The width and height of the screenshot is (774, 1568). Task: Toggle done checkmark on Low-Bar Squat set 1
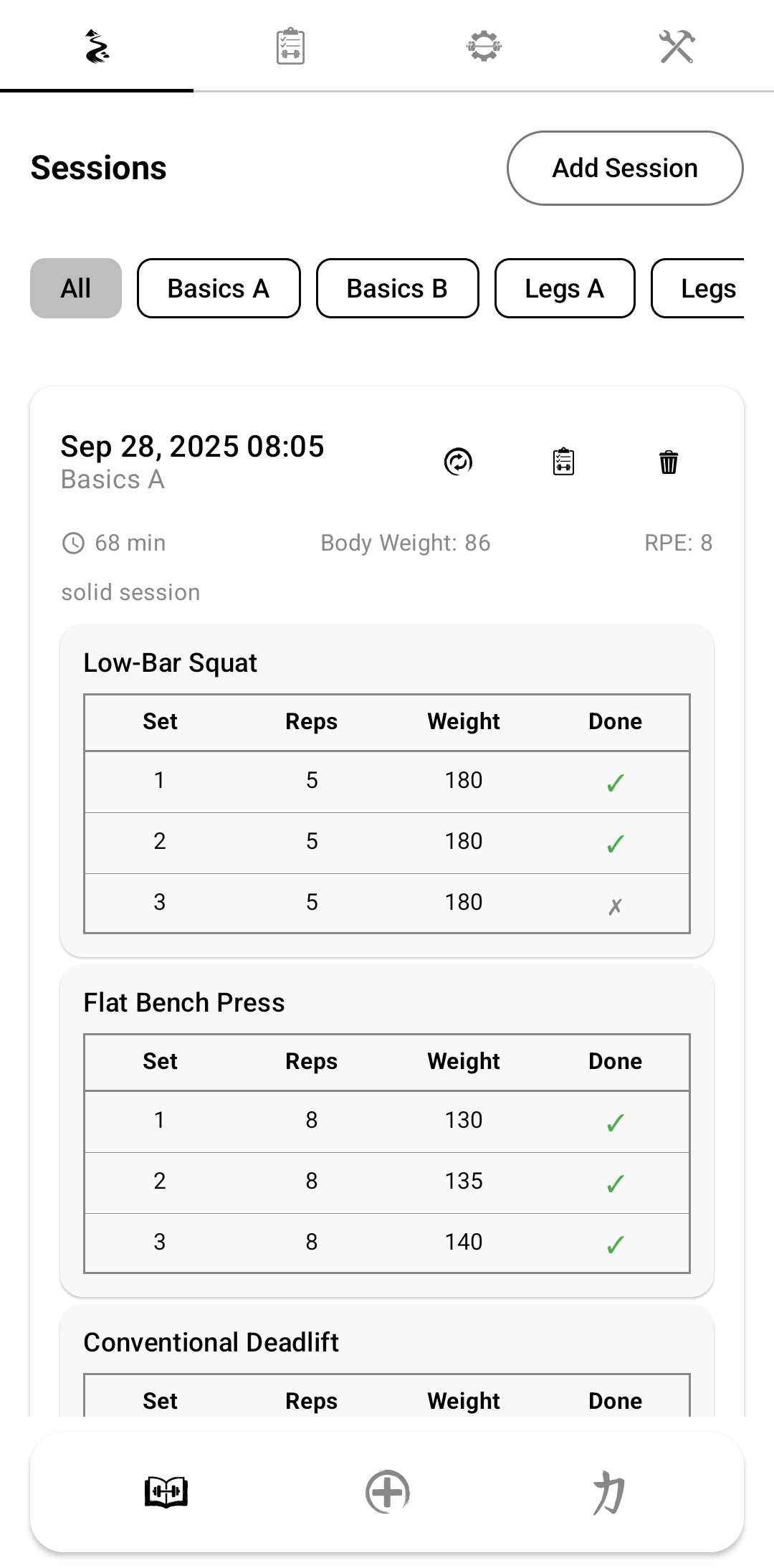[615, 783]
